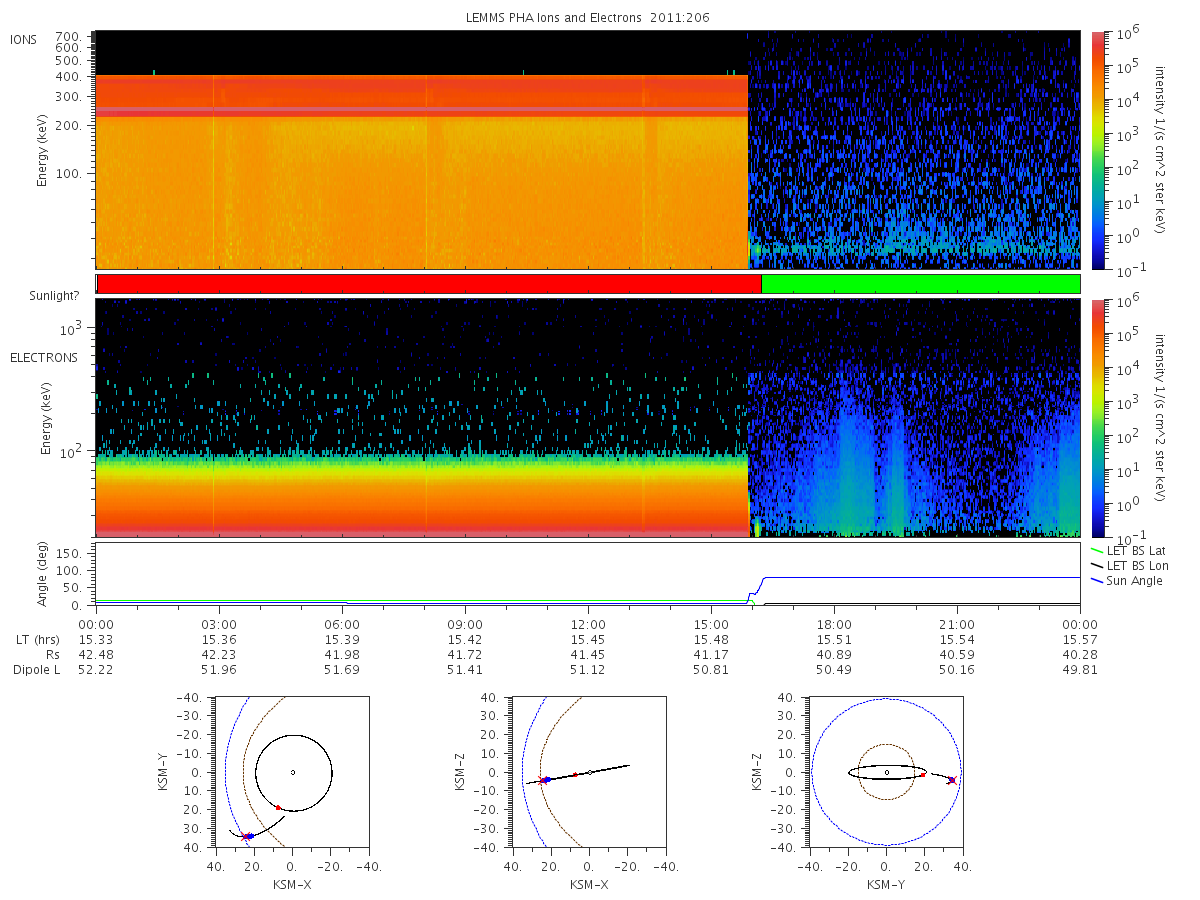Screen dimensions: 1200x900
Task: Click the green segment of the Sunlight bar
Action: [x=921, y=284]
